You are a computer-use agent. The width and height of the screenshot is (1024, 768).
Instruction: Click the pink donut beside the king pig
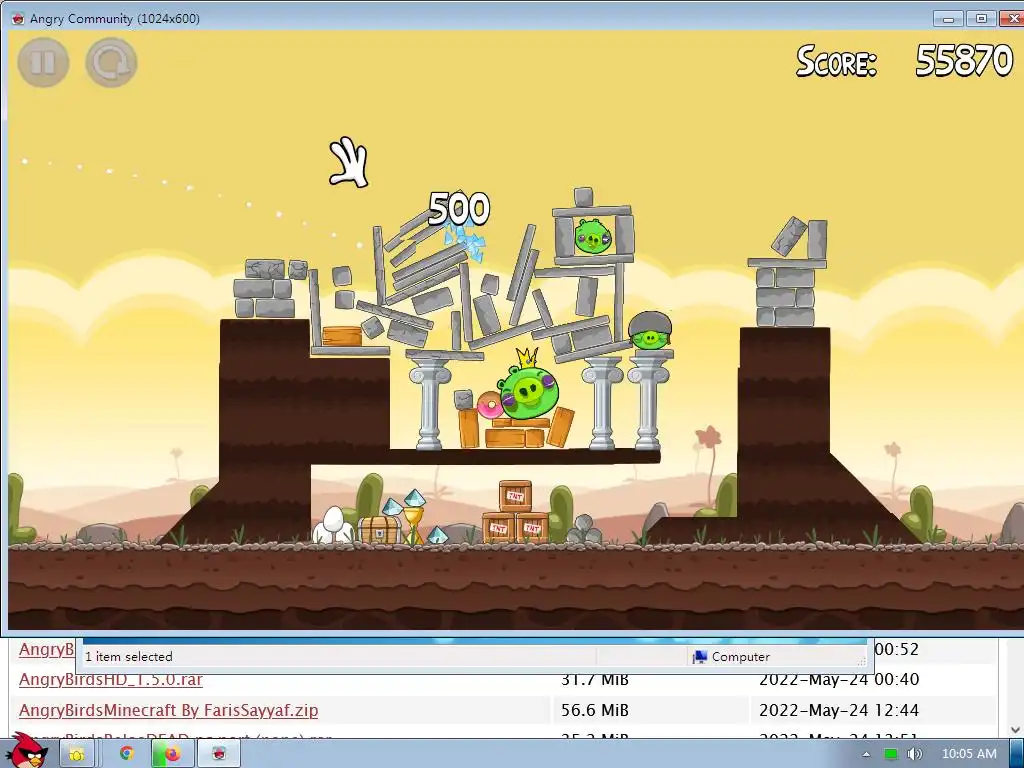click(489, 406)
